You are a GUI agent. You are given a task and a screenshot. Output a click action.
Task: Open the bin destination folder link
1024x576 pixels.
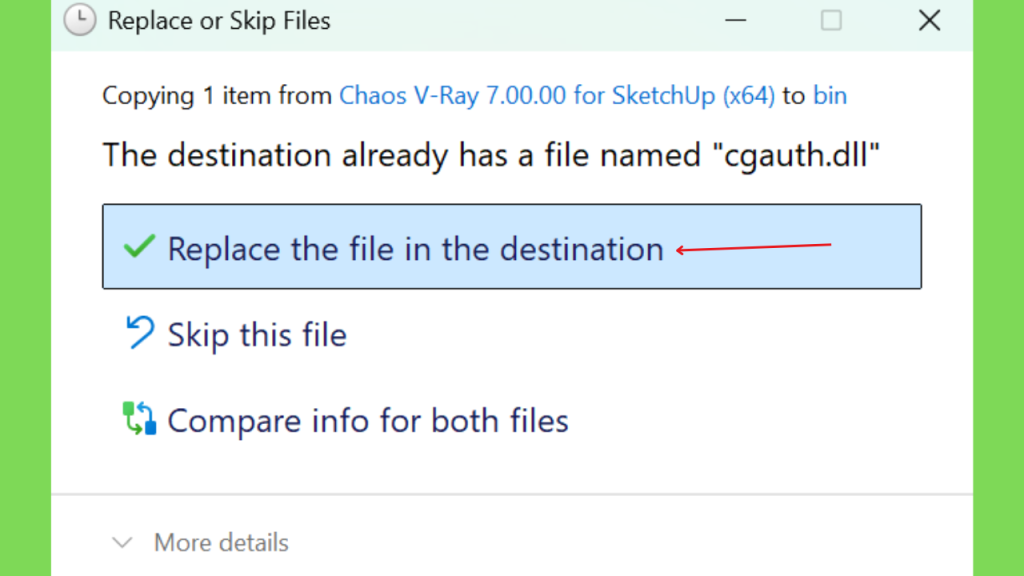[829, 96]
